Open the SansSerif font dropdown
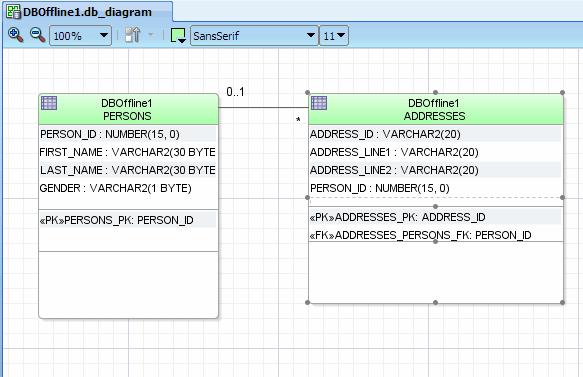This screenshot has width=583, height=377. [254, 36]
